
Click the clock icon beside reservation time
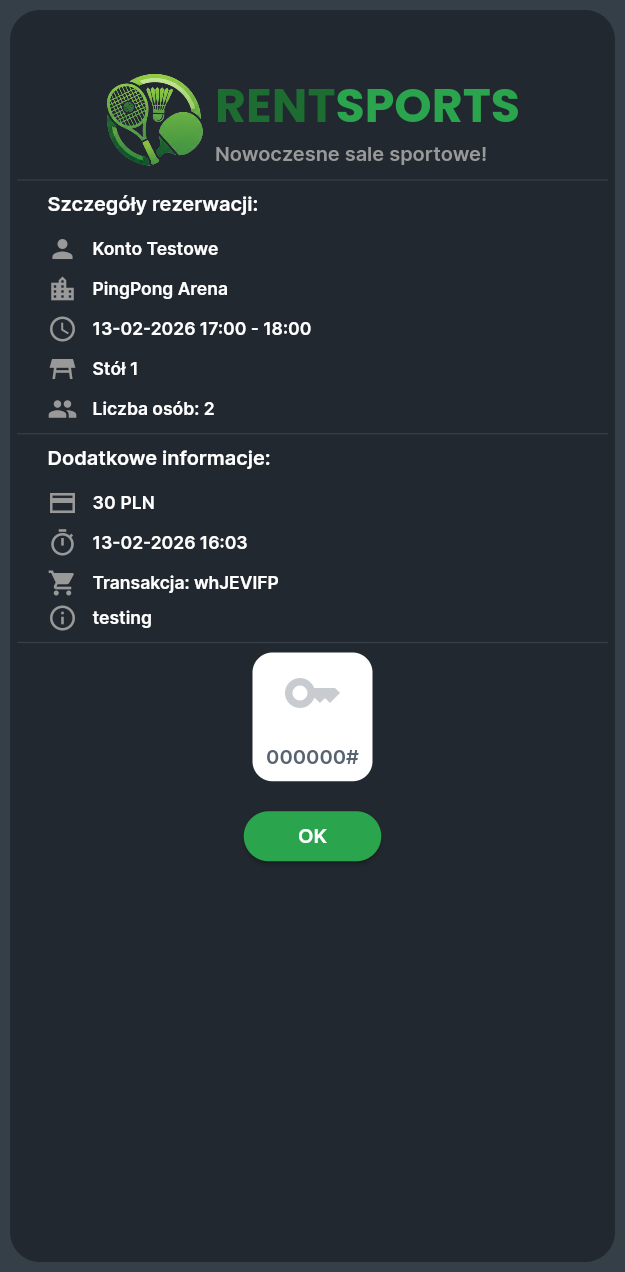63,329
